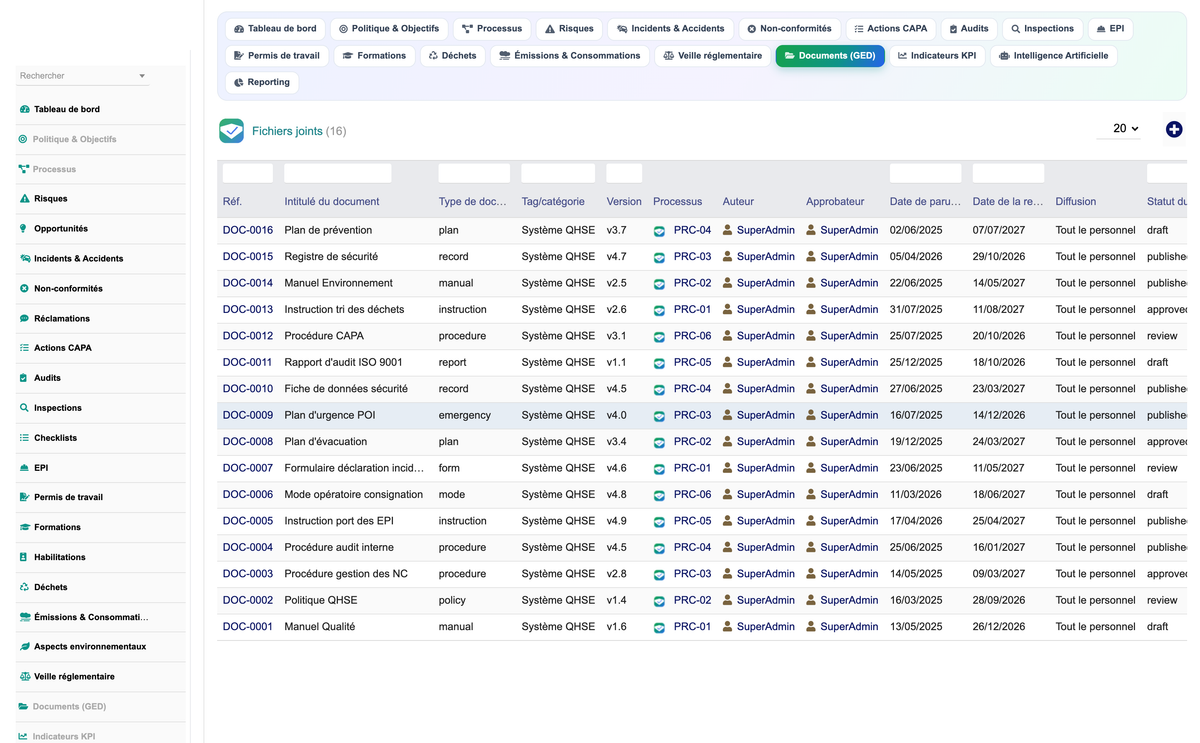The image size is (1200, 743).
Task: Open the Documents (GED) sidebar item
Action: [102, 707]
